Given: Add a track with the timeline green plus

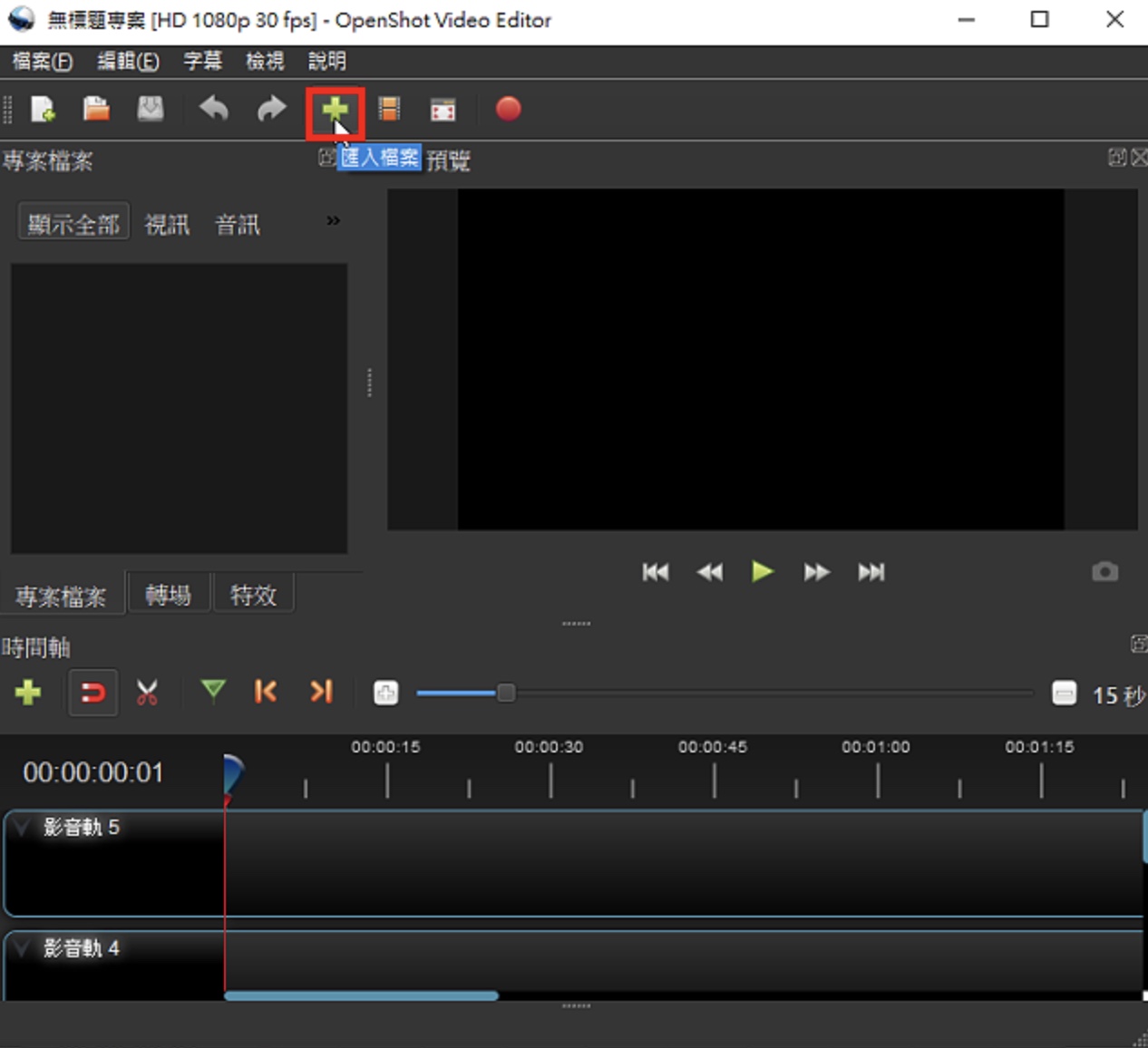Looking at the screenshot, I should click(28, 693).
